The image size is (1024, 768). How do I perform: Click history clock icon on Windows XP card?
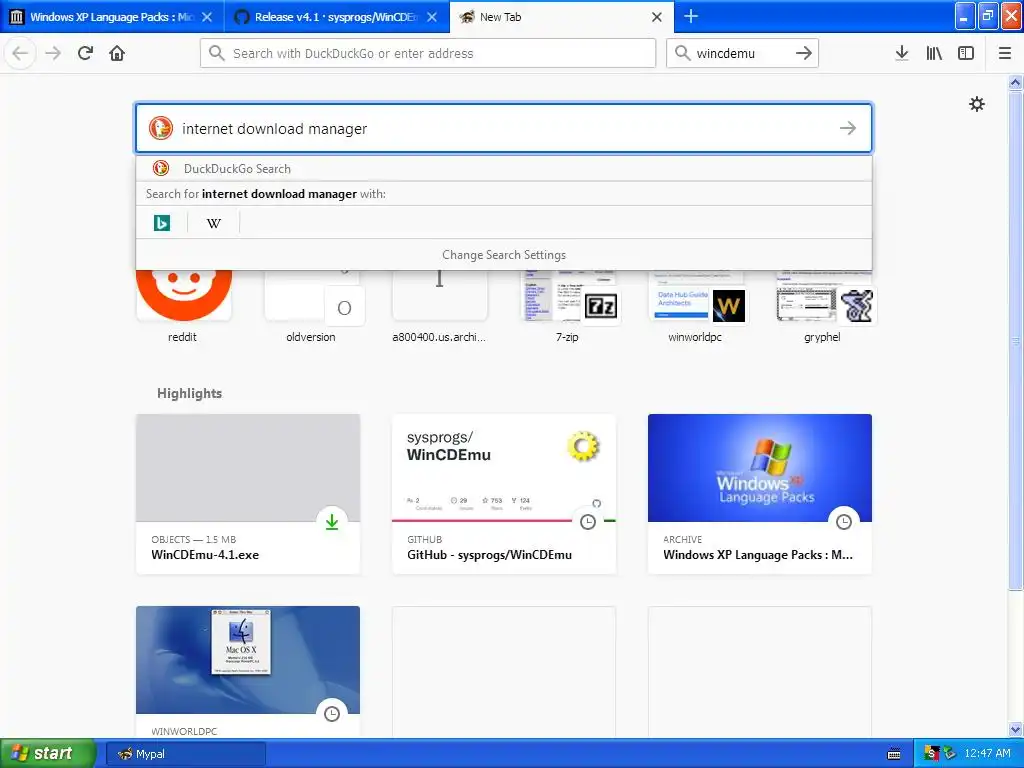[x=844, y=522]
